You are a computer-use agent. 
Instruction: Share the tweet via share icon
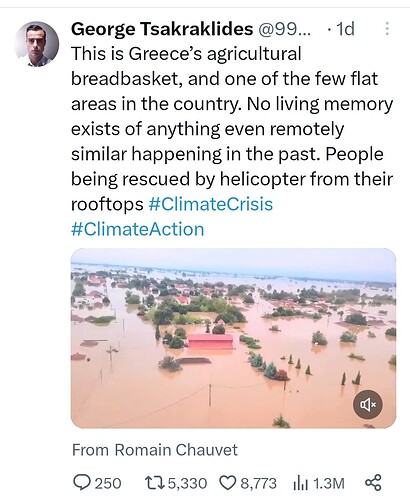point(373,482)
